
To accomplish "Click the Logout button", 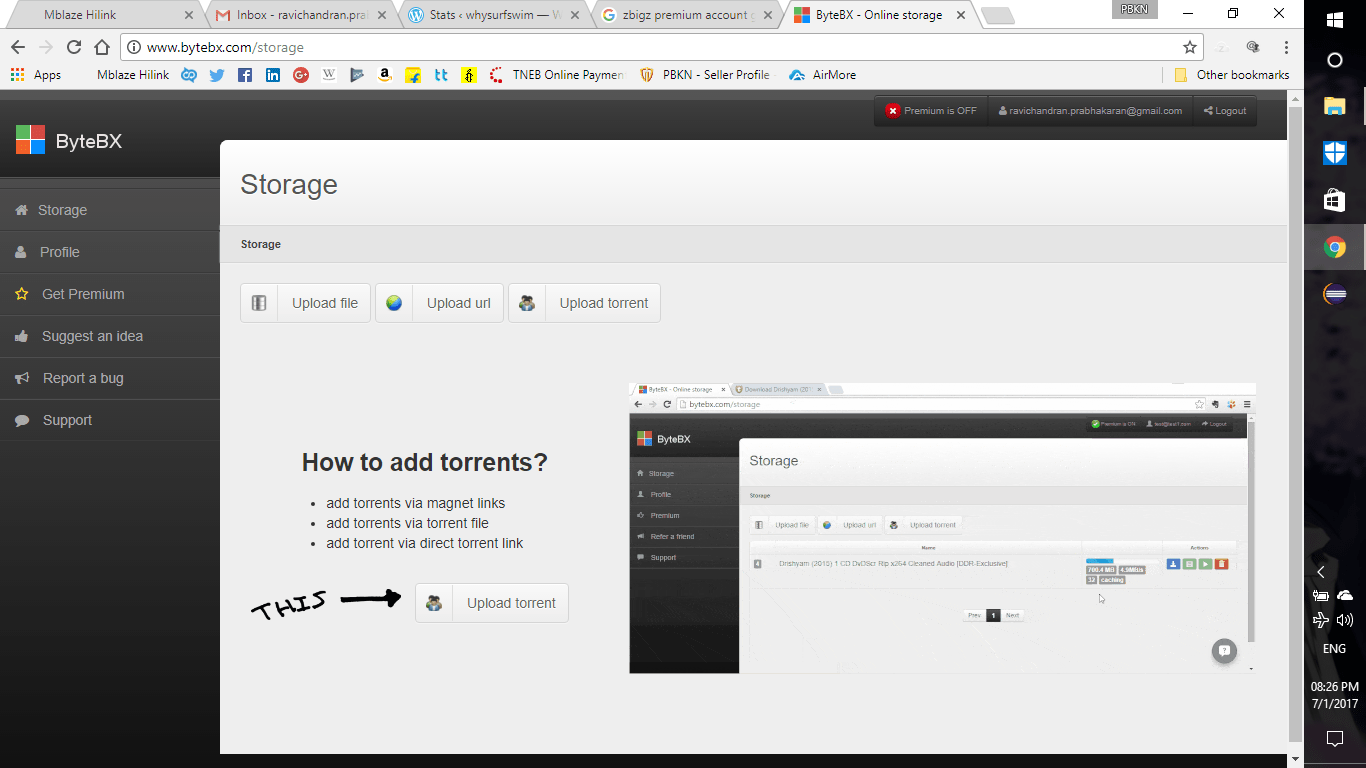I will tap(1224, 110).
